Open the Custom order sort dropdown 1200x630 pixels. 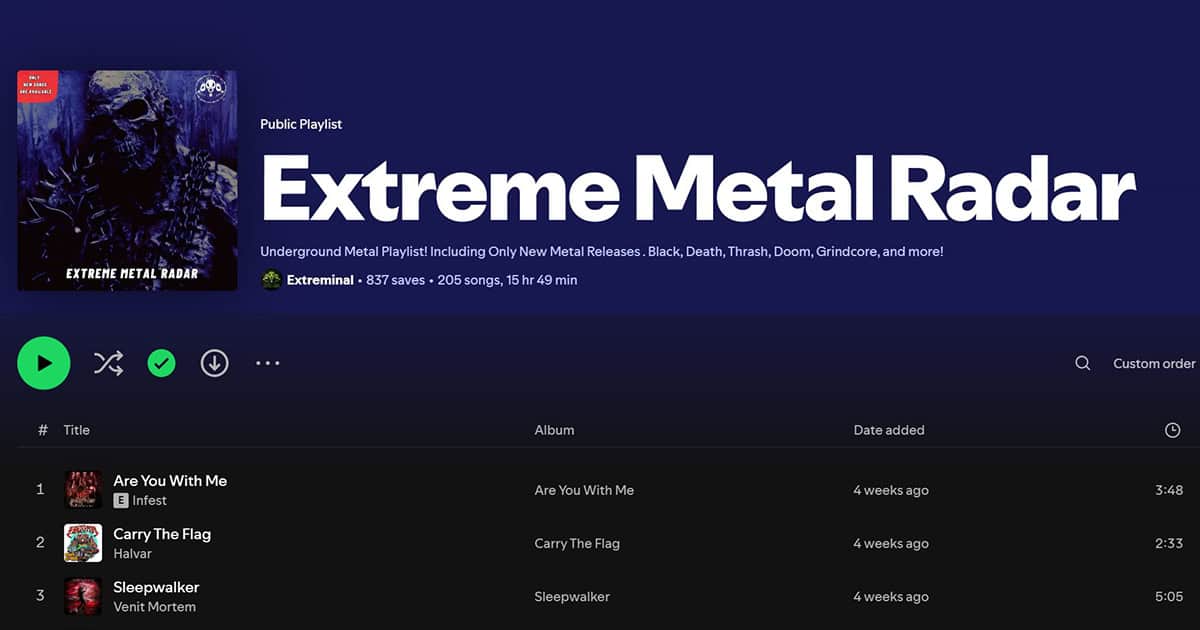click(x=1154, y=363)
